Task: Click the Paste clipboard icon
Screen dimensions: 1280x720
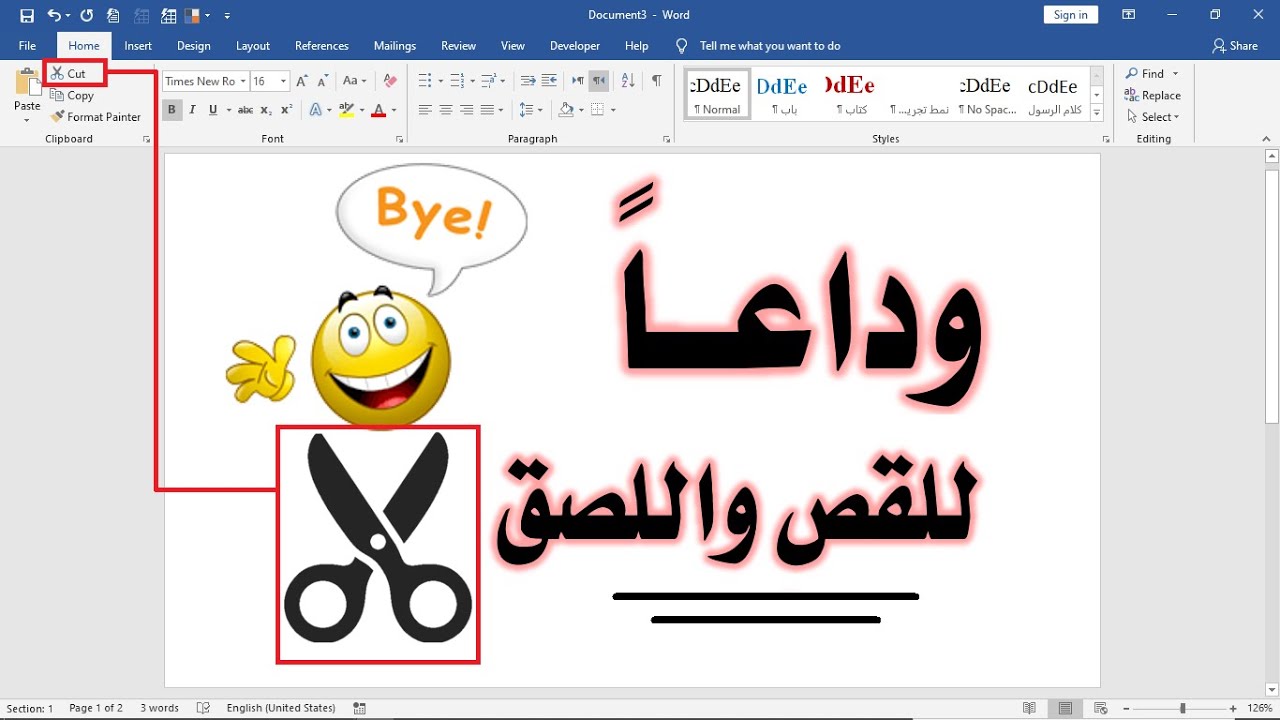Action: [27, 84]
